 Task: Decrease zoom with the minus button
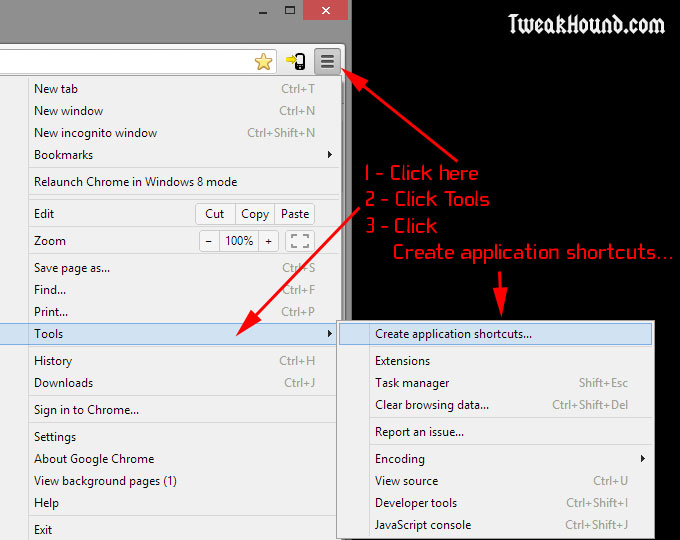click(209, 241)
